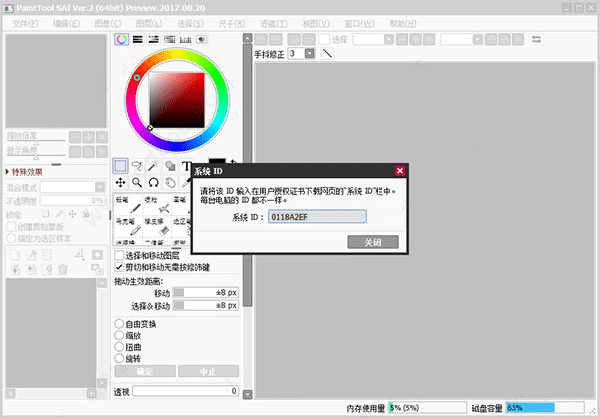Click the new layer icon
600x418 pixels.
[15, 255]
